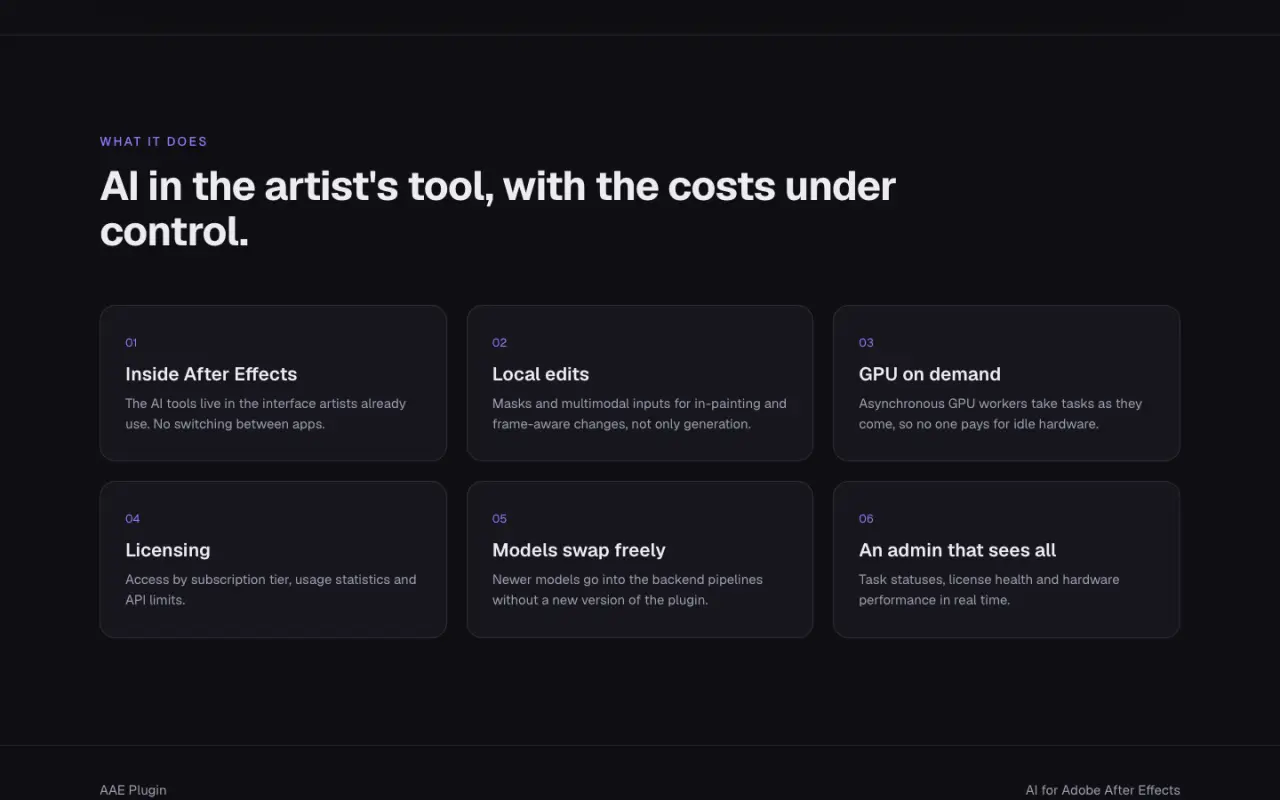1280x800 pixels.
Task: Click card number 04 label
Action: pos(133,519)
